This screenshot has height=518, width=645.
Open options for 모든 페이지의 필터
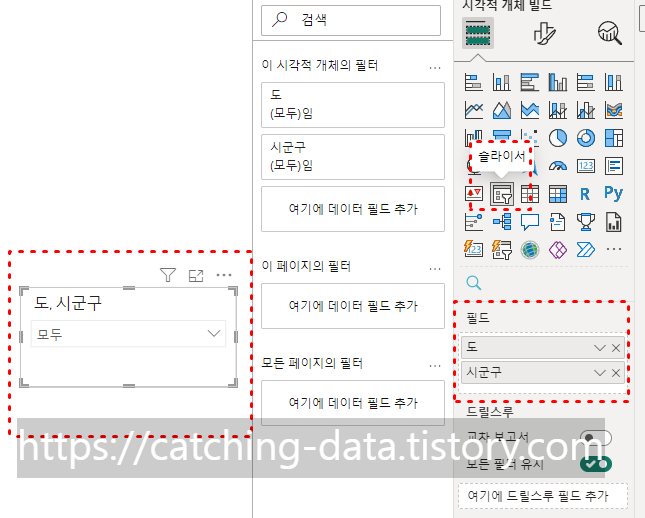click(435, 366)
